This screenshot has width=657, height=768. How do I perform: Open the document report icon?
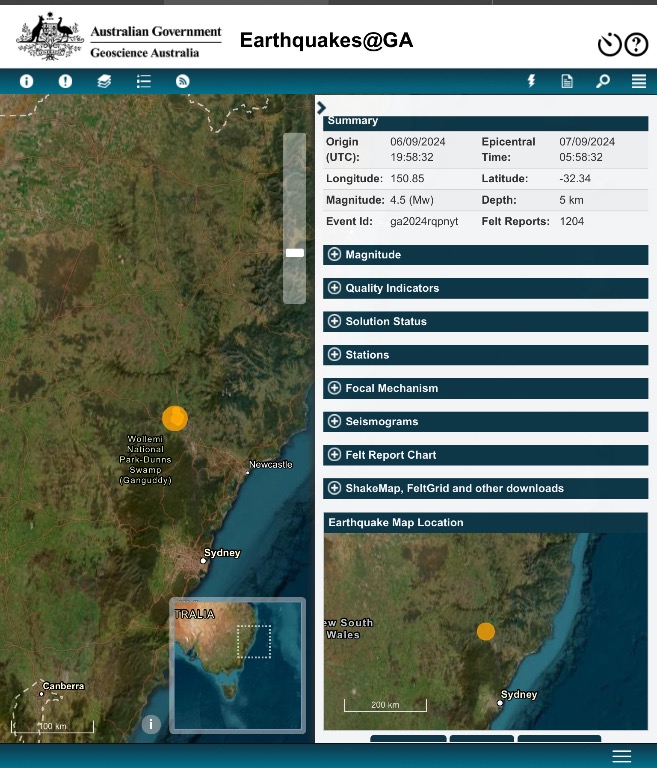coord(567,81)
